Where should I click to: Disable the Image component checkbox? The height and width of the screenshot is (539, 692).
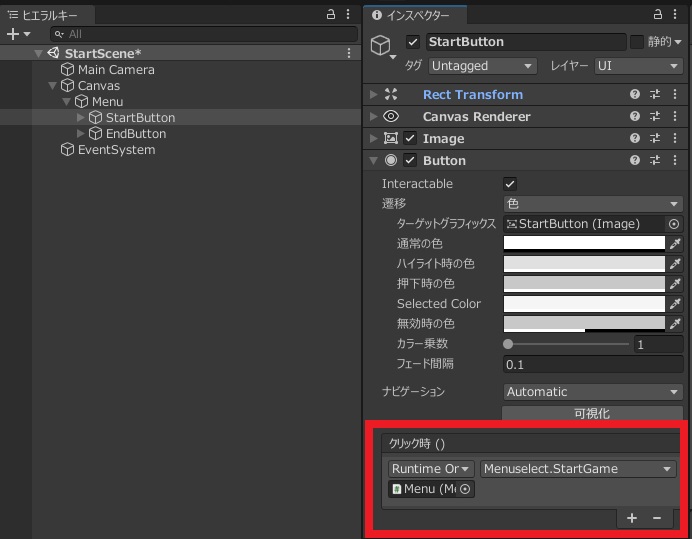410,139
